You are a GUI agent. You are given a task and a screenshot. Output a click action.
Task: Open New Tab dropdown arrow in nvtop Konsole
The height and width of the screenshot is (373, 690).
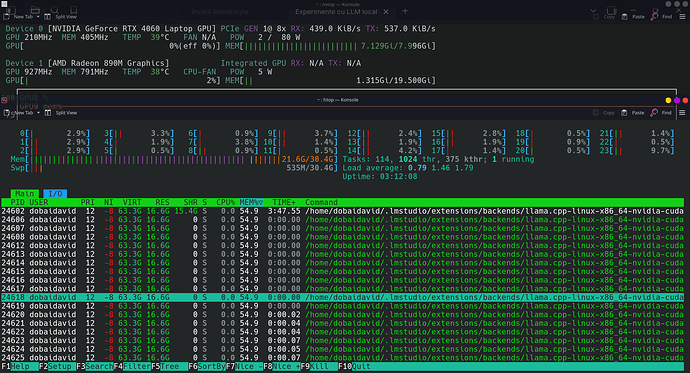pos(38,17)
